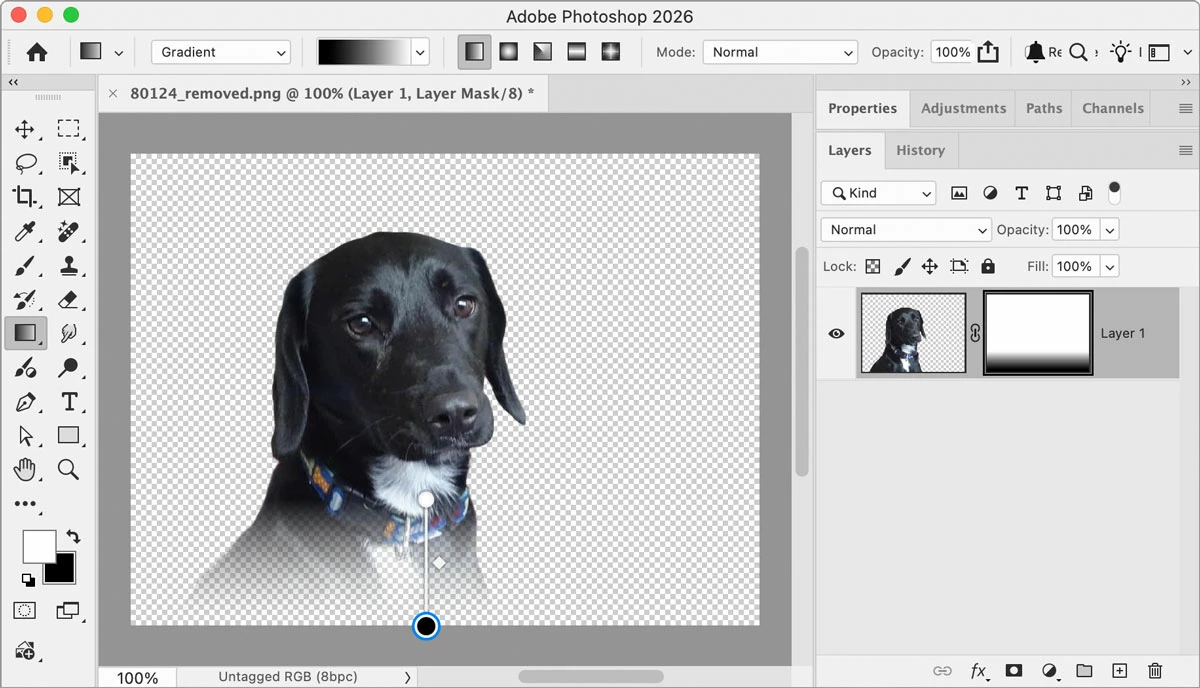Select the Eyedropper tool

click(25, 232)
